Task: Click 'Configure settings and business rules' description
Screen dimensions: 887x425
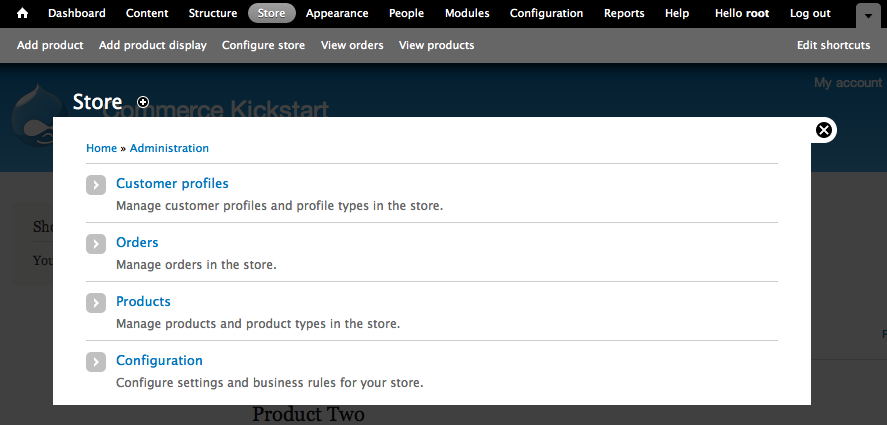Action: pos(269,383)
